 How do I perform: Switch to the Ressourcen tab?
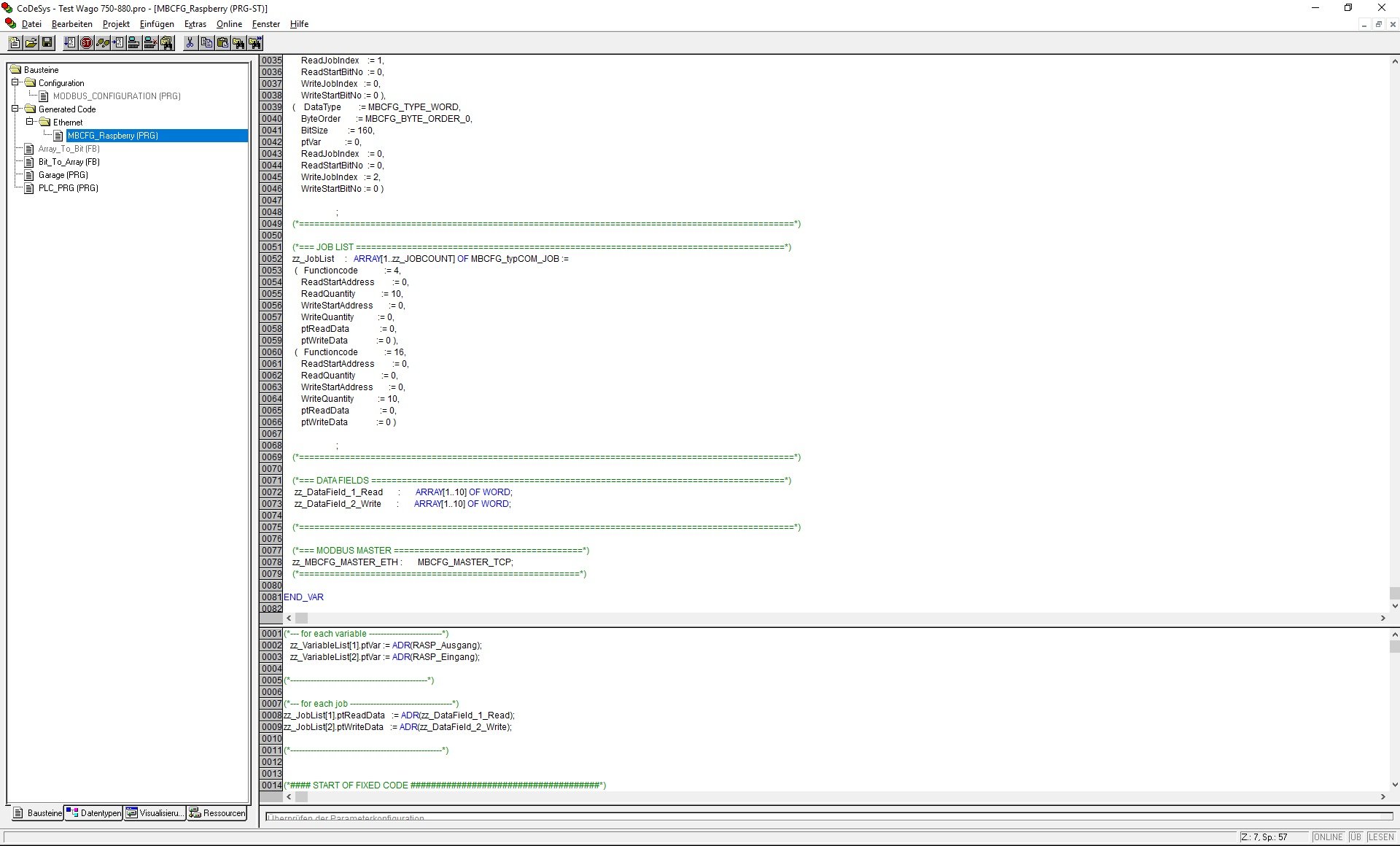pos(217,813)
